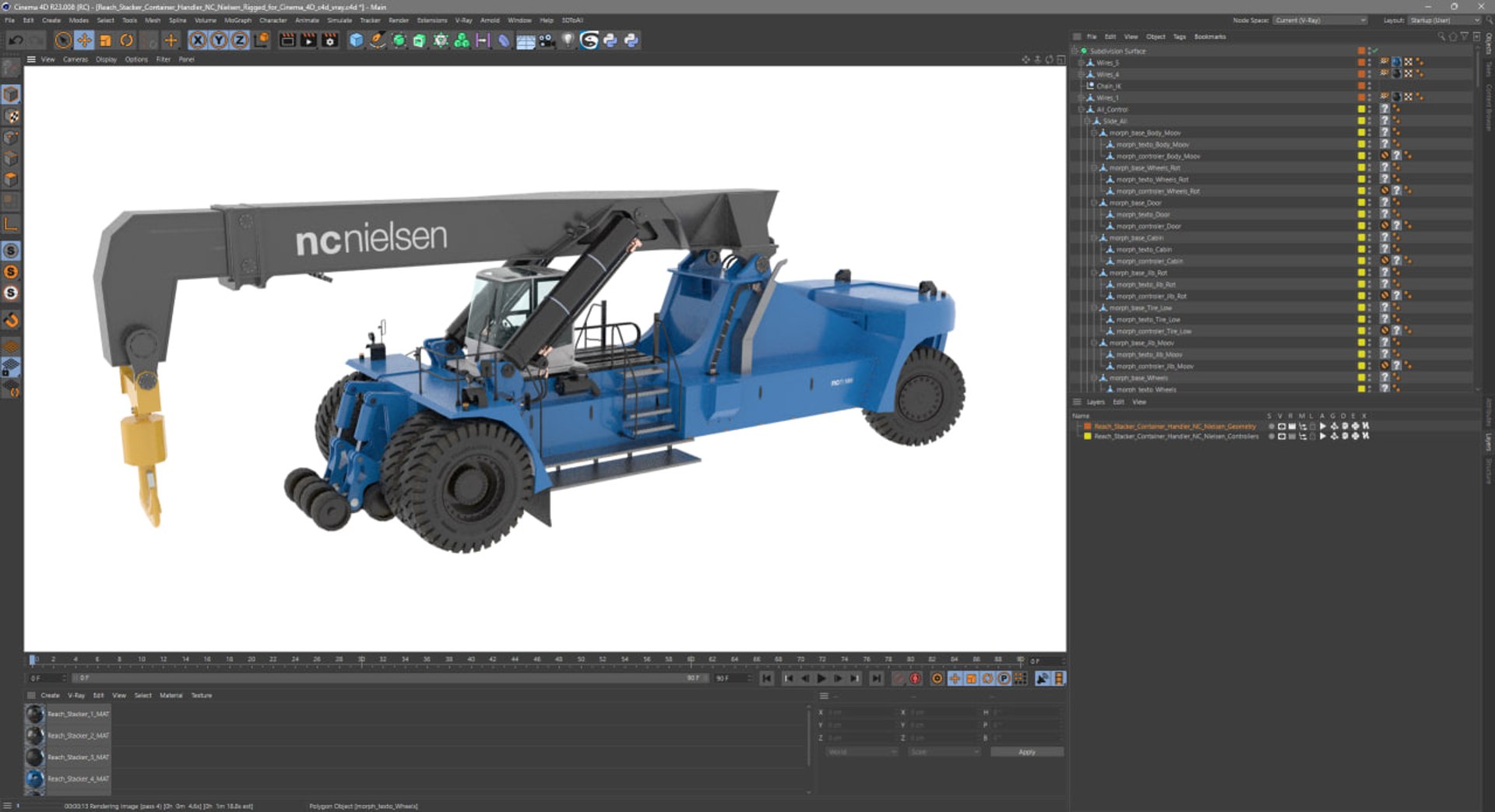Open the File menu in menu bar
The image size is (1495, 812).
9,20
